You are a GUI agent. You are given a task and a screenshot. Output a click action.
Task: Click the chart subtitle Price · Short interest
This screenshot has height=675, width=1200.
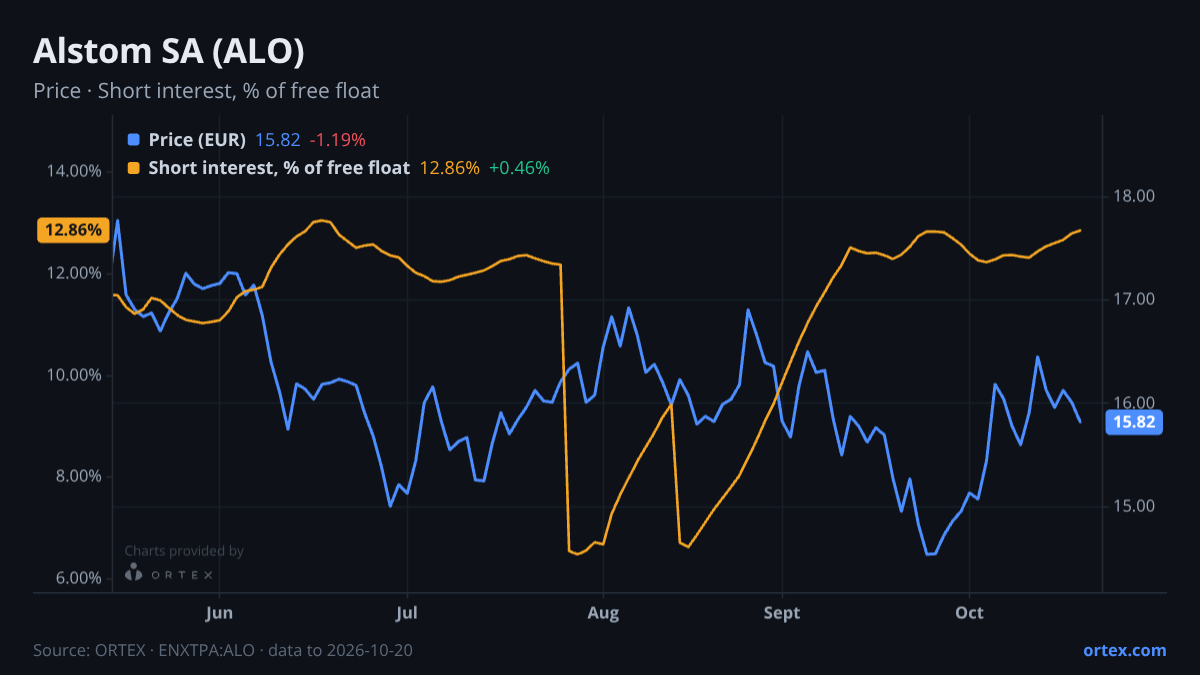(206, 91)
